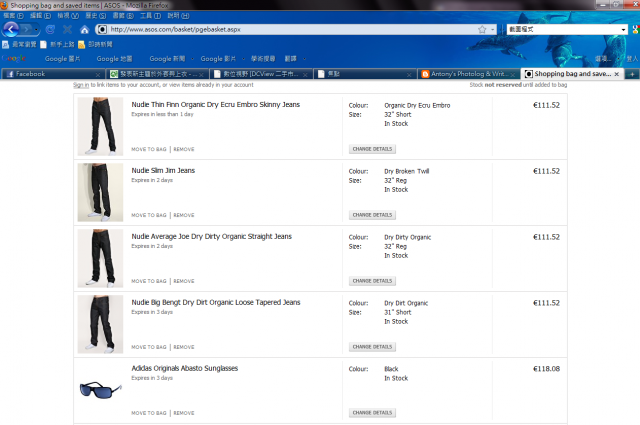Expand the dropdown arrow next to Google 新聞
Viewport: 640px width, 425px height.
192,59
